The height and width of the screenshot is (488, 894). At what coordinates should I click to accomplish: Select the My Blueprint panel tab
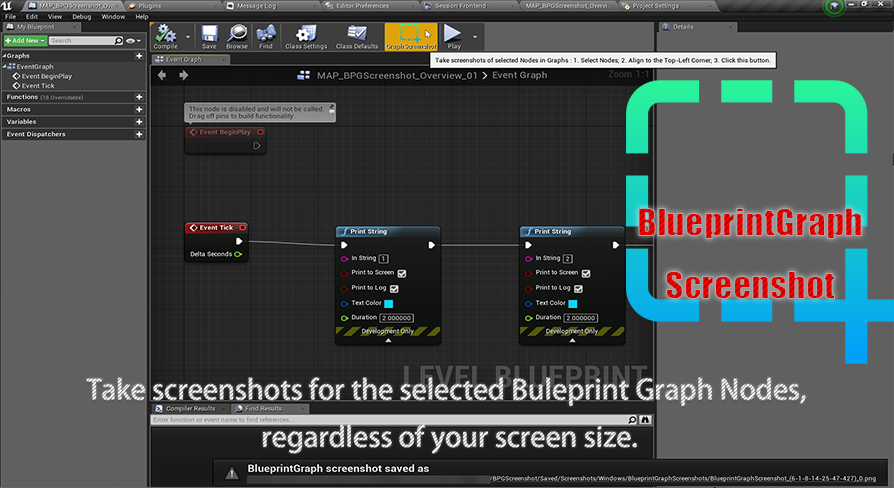[x=40, y=27]
